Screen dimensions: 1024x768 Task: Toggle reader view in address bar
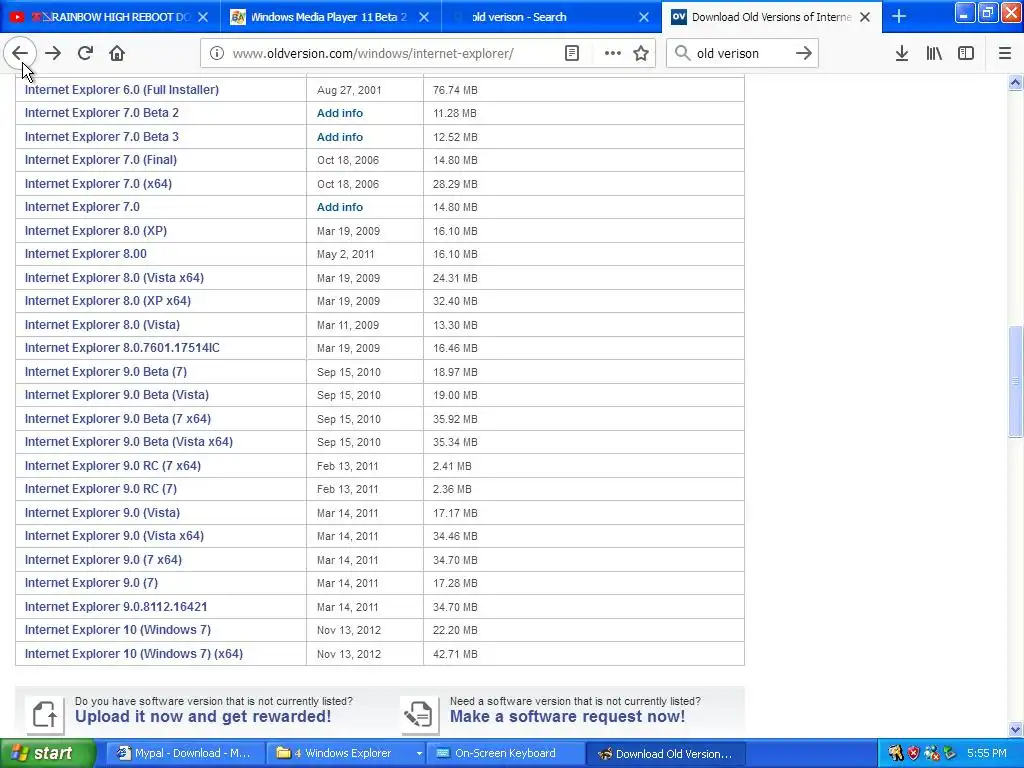(x=572, y=53)
